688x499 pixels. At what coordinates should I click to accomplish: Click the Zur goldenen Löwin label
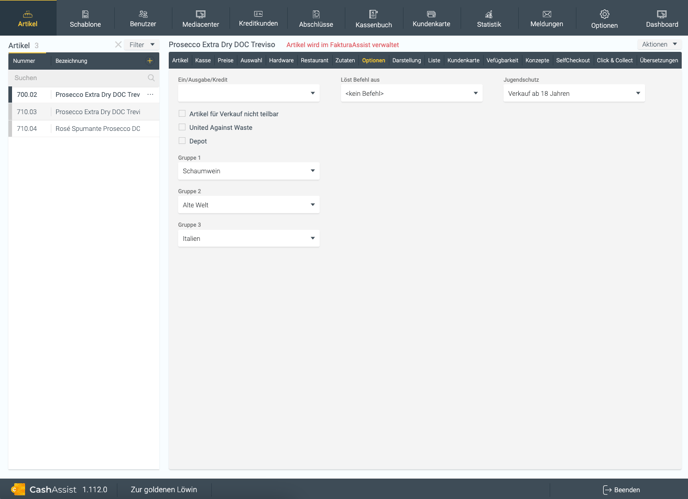point(164,489)
